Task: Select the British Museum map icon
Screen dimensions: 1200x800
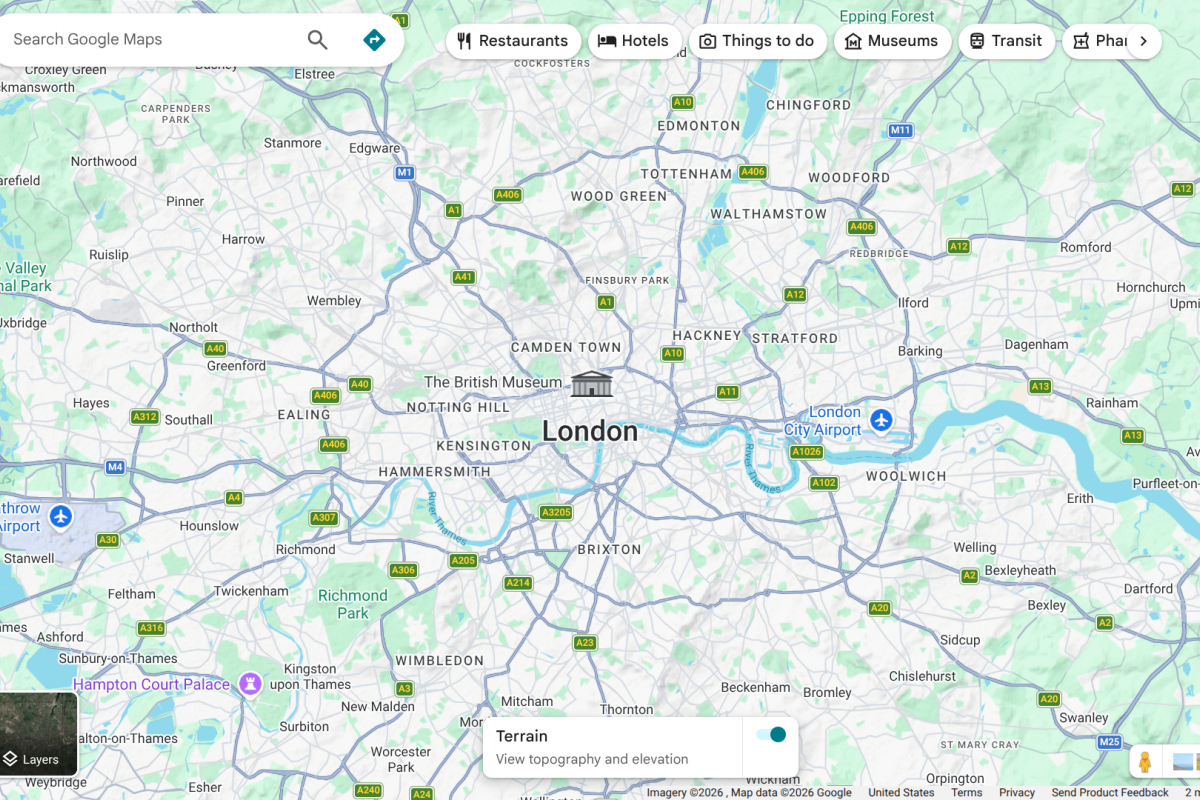Action: coord(591,383)
